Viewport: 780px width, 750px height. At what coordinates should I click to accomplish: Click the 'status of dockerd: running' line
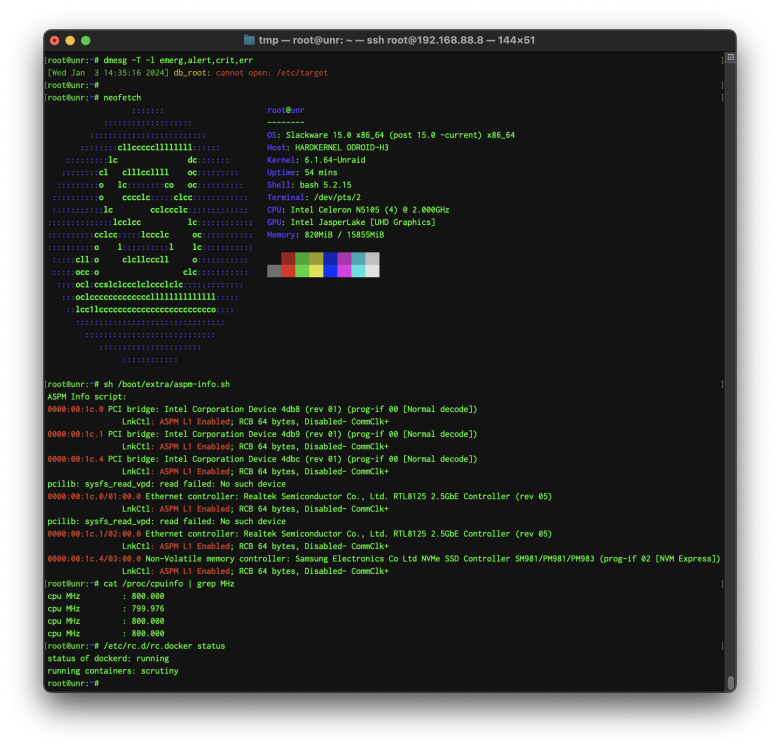108,658
